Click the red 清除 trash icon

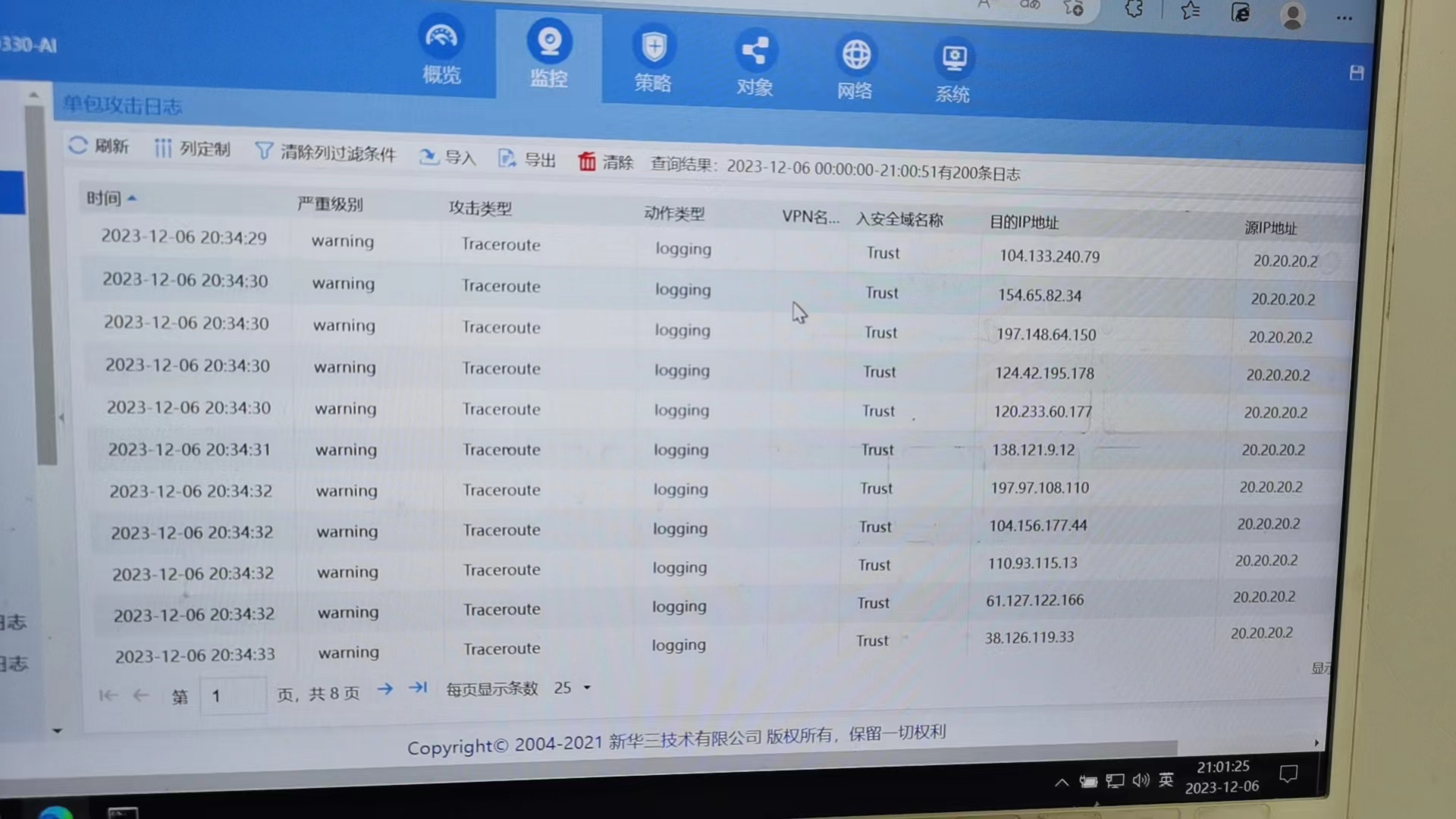click(586, 162)
